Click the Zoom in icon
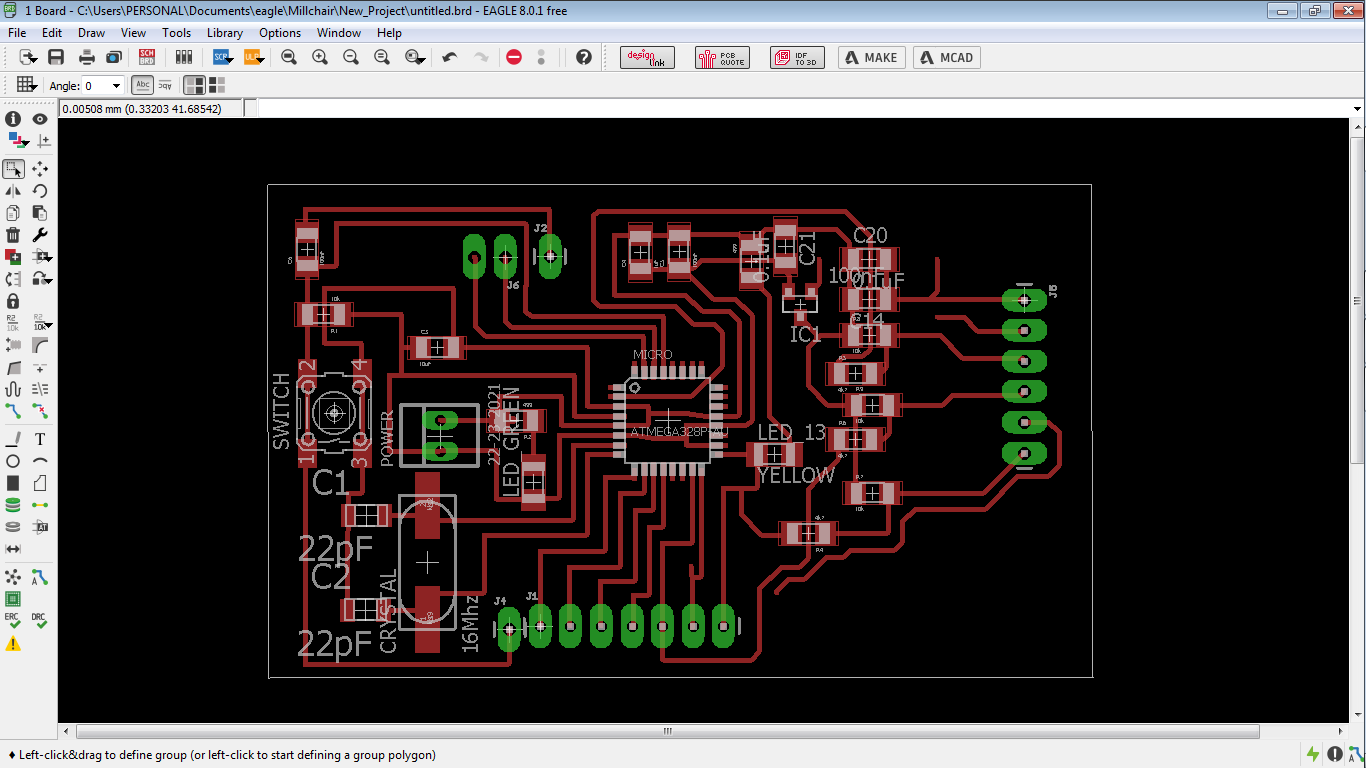The height and width of the screenshot is (768, 1366). point(320,58)
